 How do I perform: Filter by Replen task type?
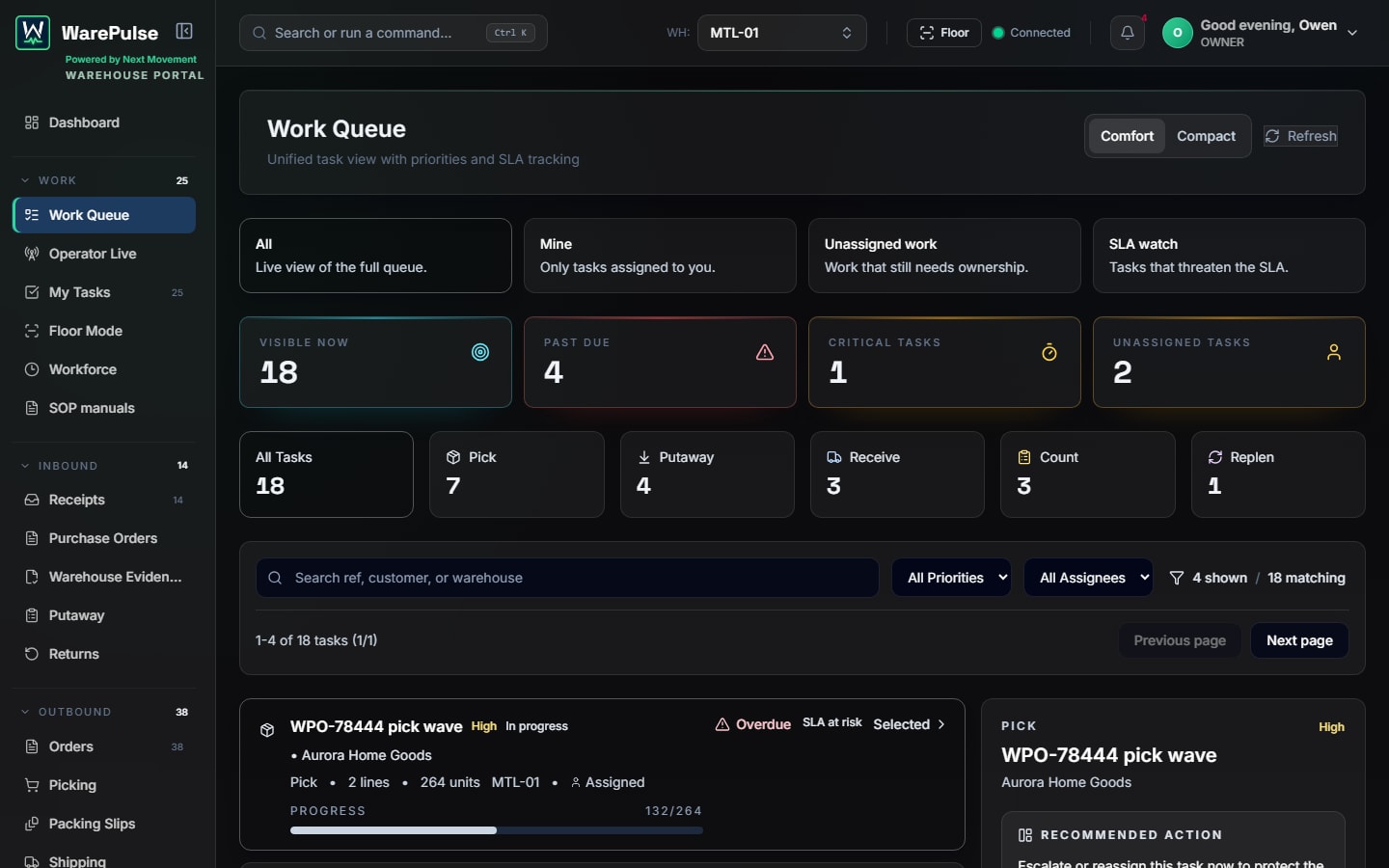click(x=1278, y=475)
